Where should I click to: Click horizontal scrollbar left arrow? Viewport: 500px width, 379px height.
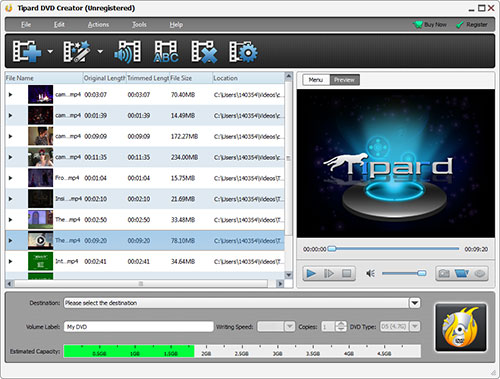pyautogui.click(x=9, y=284)
